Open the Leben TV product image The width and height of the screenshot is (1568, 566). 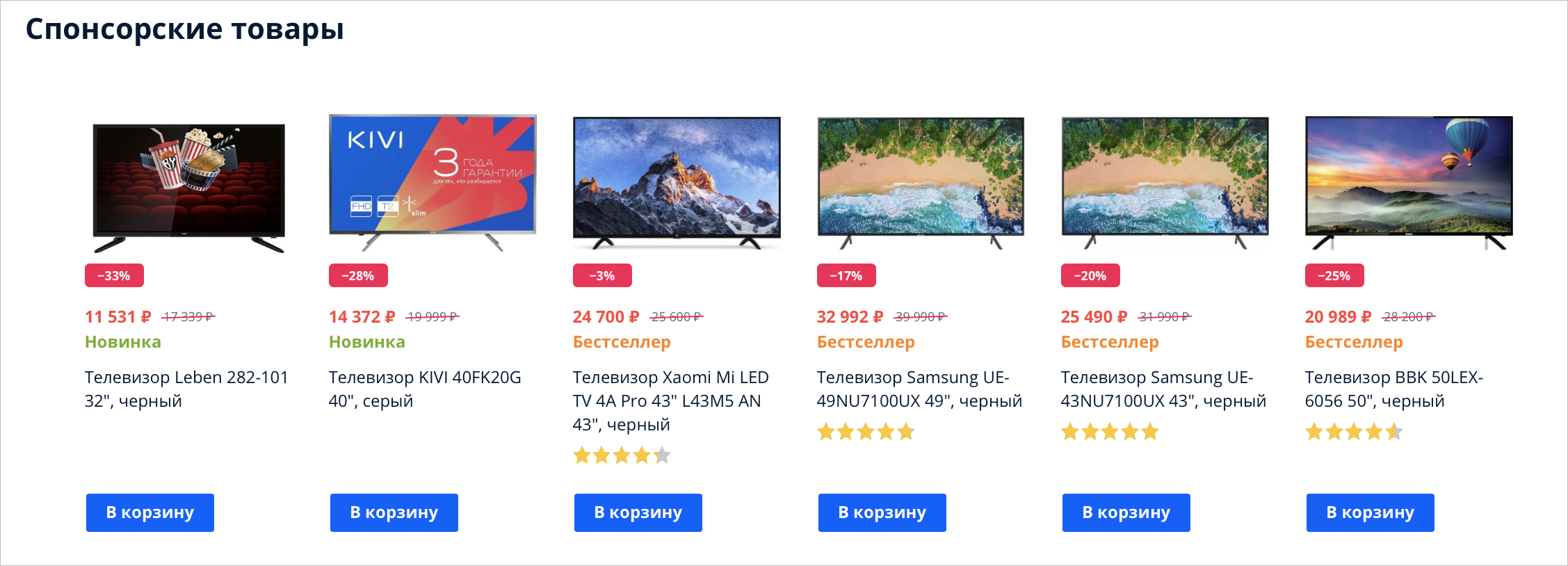tap(188, 188)
